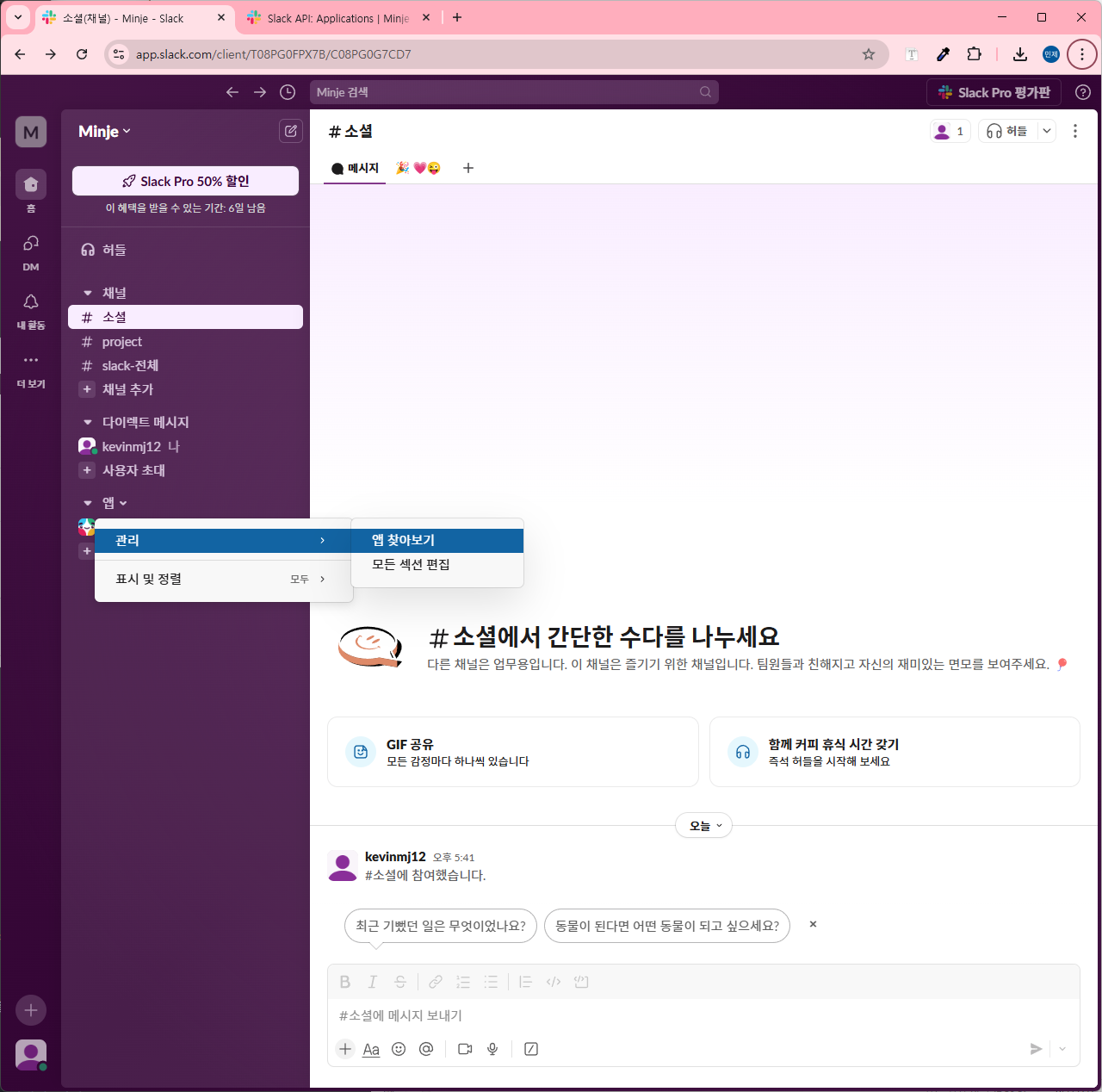View channel members count button

[x=950, y=131]
